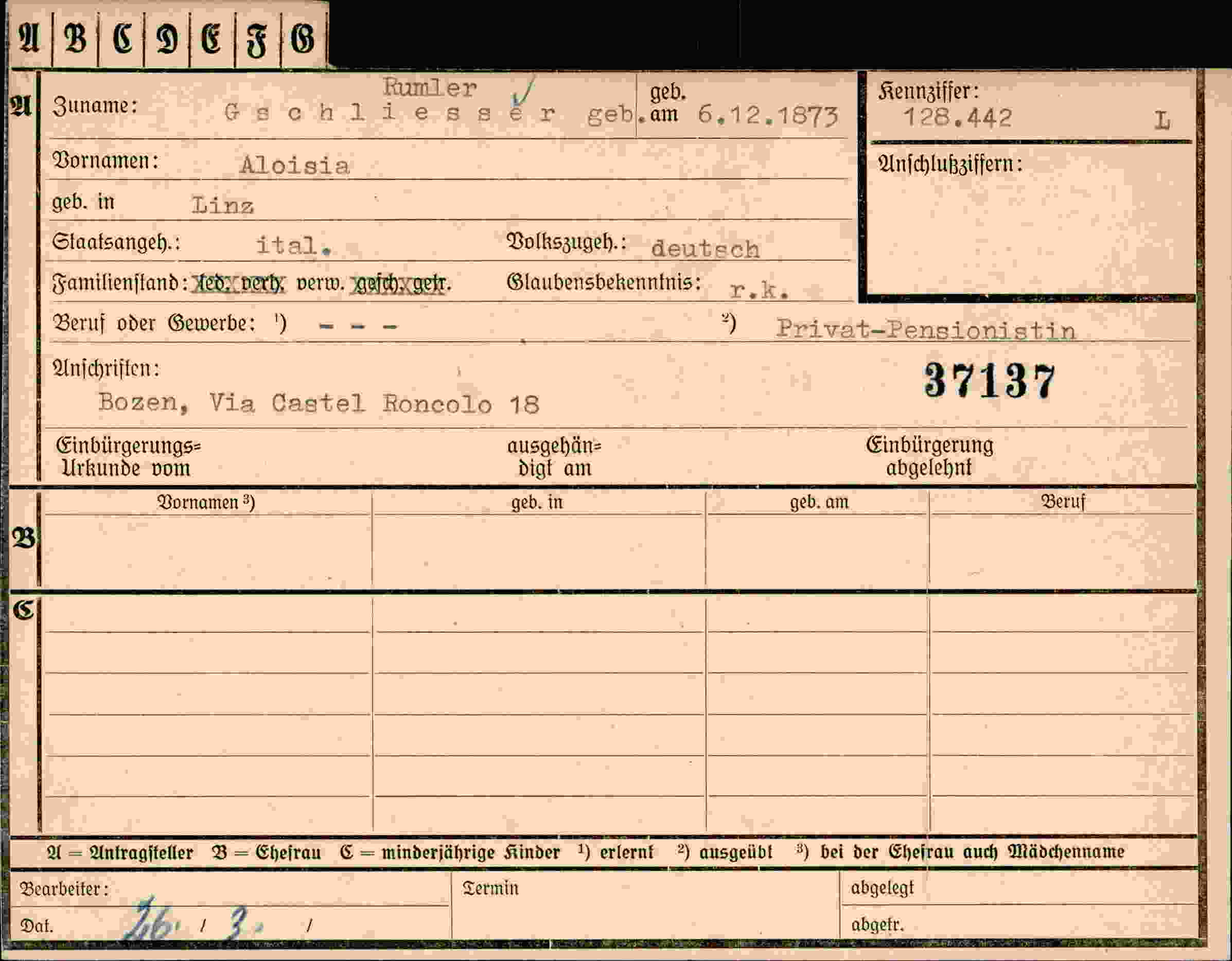Click the typed name Rumler above surname
This screenshot has height=961, width=1232.
[430, 88]
